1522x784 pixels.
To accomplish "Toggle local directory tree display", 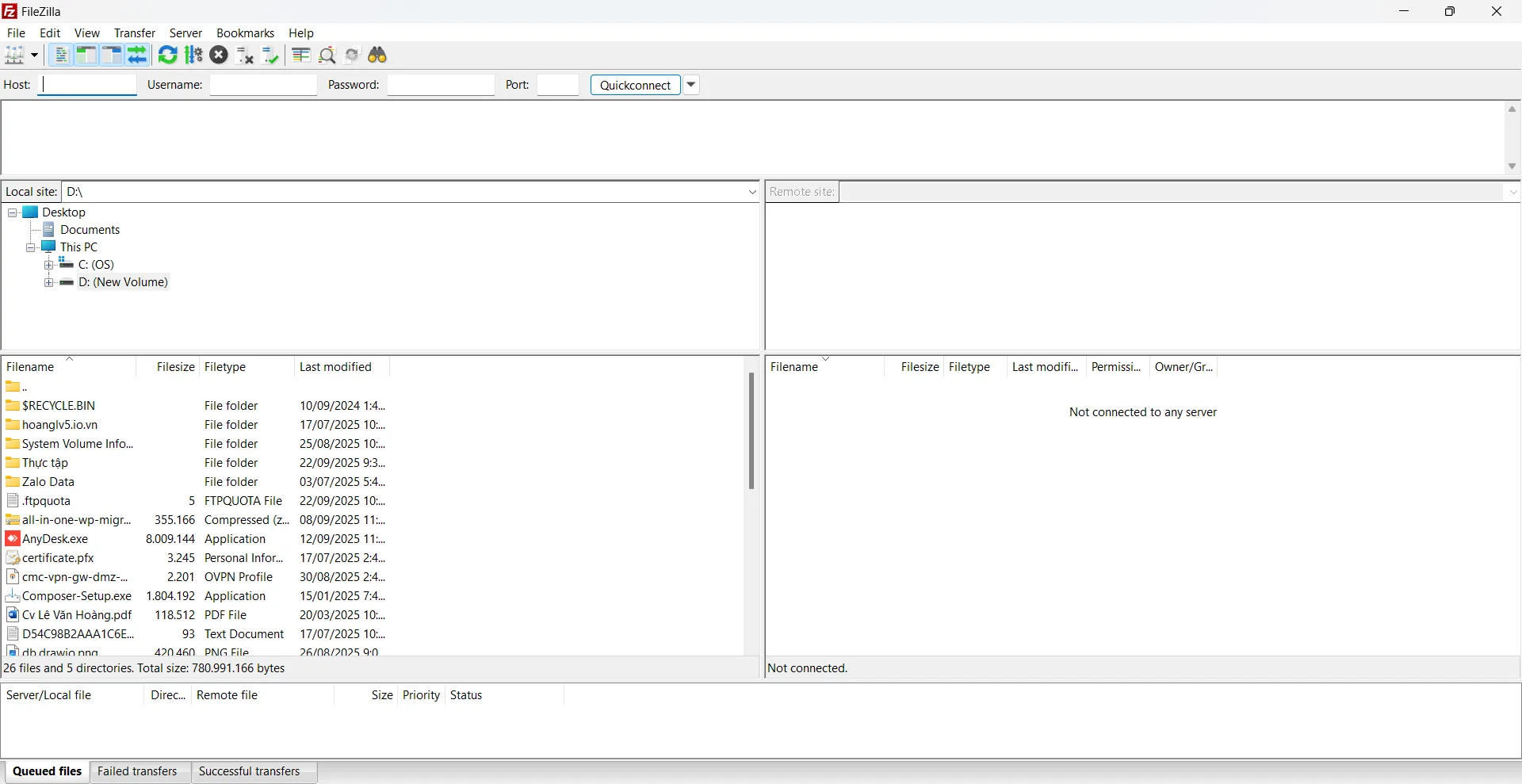I will click(86, 55).
